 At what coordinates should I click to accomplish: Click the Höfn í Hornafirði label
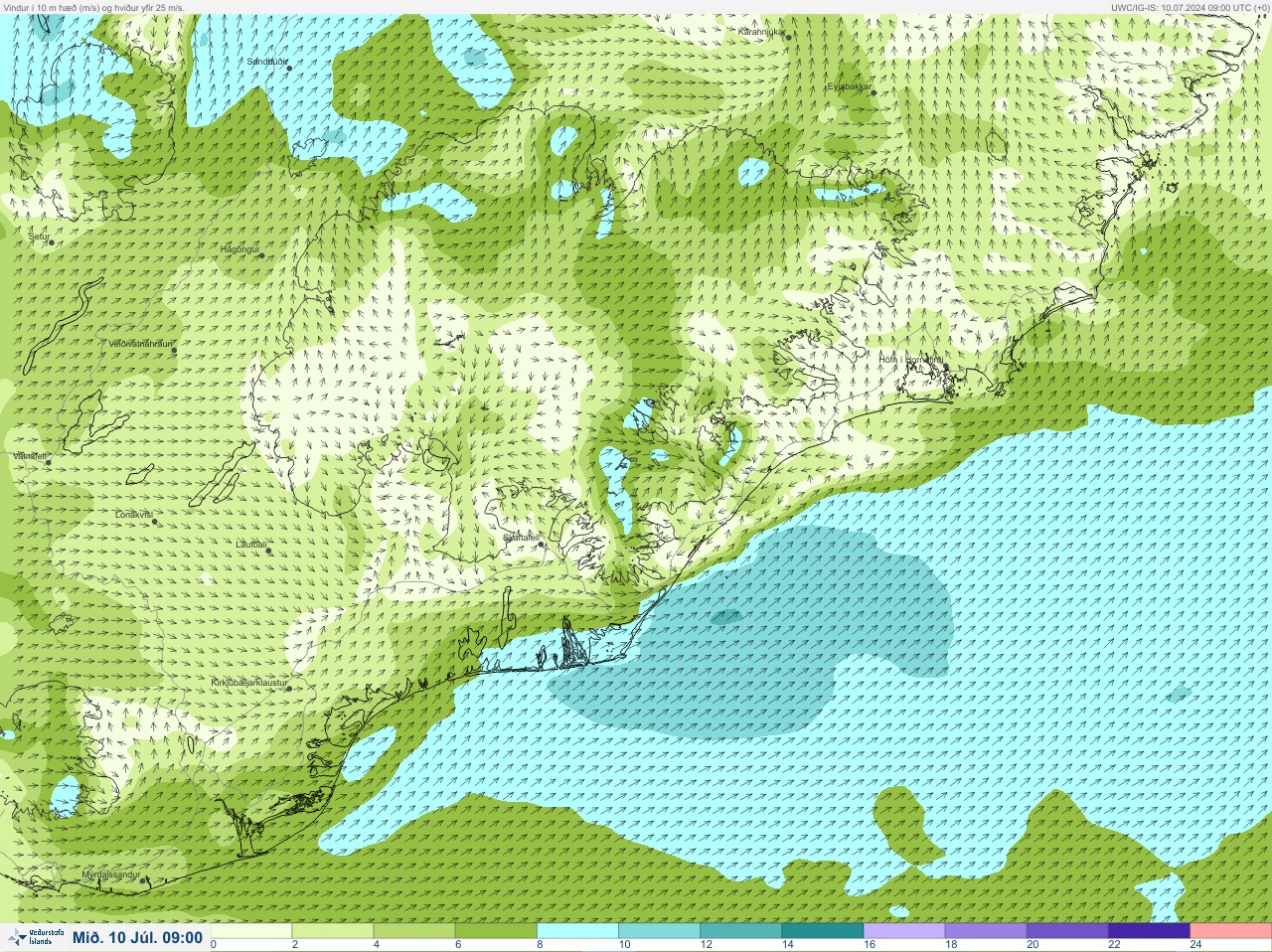(910, 360)
